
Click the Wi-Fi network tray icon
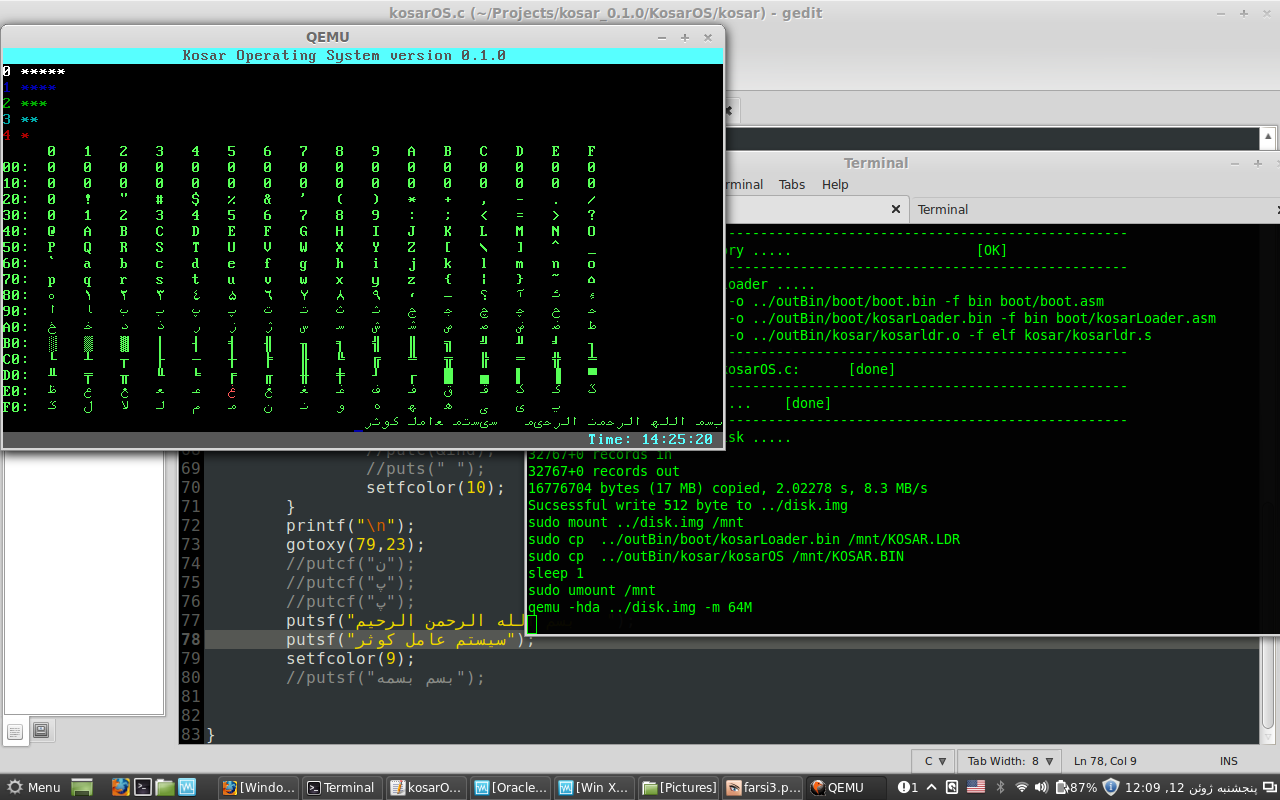pyautogui.click(x=1021, y=787)
